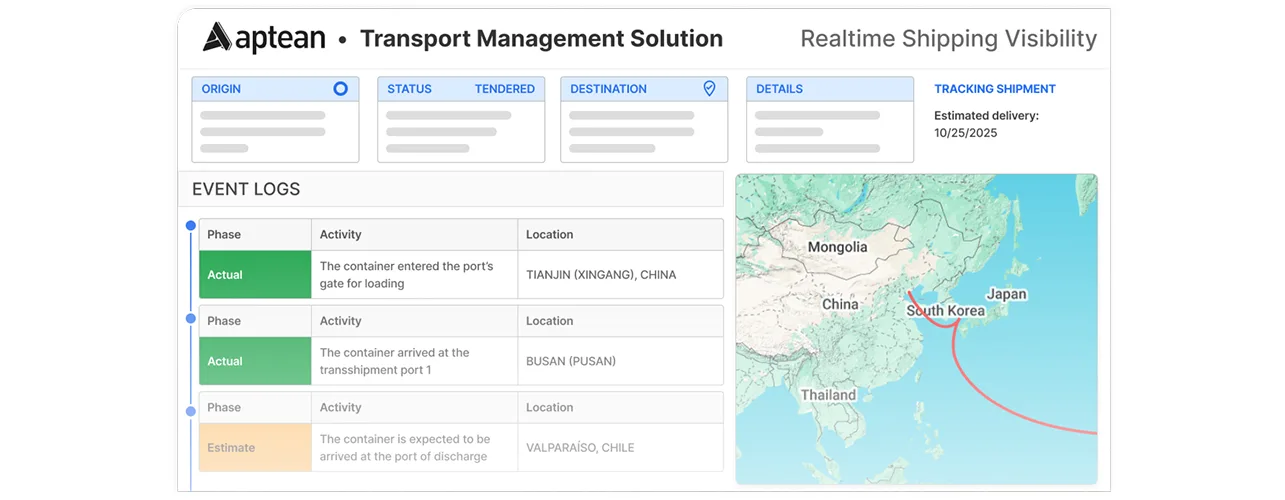
Task: Click the TRACKING SHIPMENT link
Action: tap(995, 89)
